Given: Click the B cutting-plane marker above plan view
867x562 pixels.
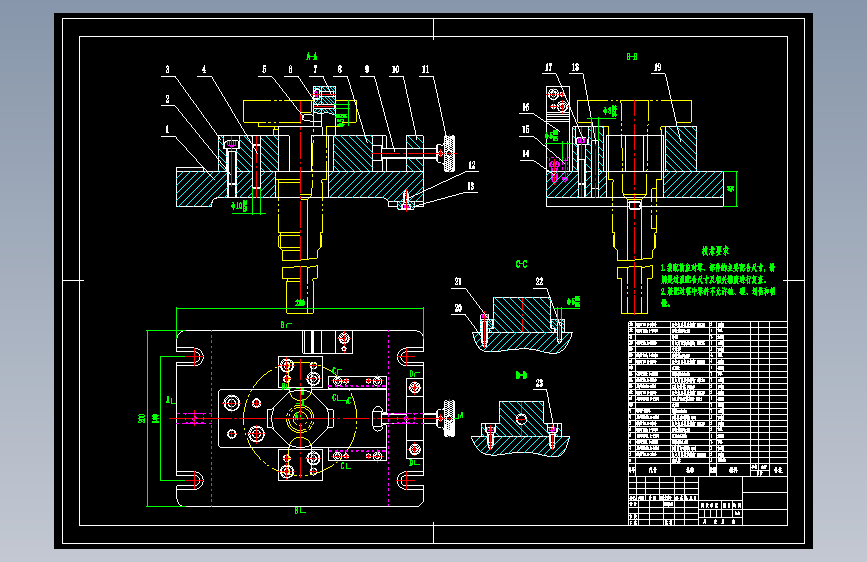Looking at the screenshot, I should point(285,325).
